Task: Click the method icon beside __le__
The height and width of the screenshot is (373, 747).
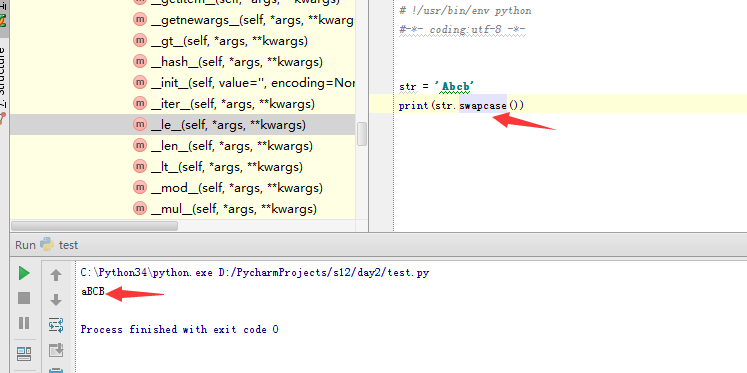Action: [x=140, y=124]
